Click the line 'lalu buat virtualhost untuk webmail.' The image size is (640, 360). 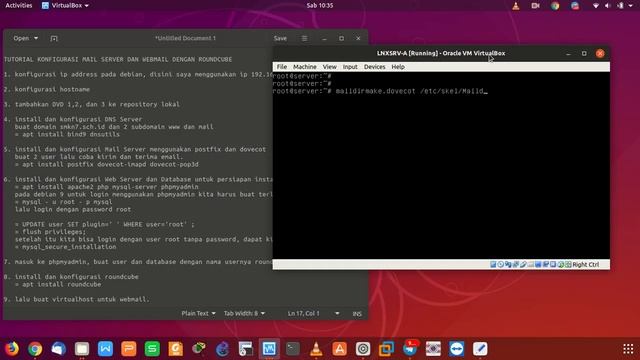[x=82, y=300]
